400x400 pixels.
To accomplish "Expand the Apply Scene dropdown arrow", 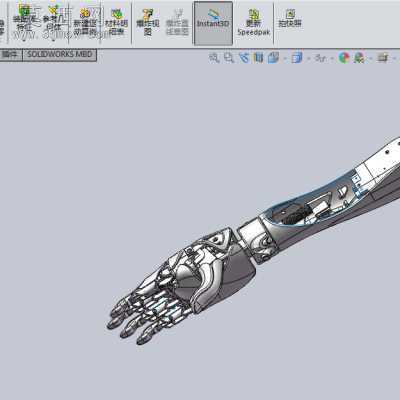I will [x=371, y=59].
